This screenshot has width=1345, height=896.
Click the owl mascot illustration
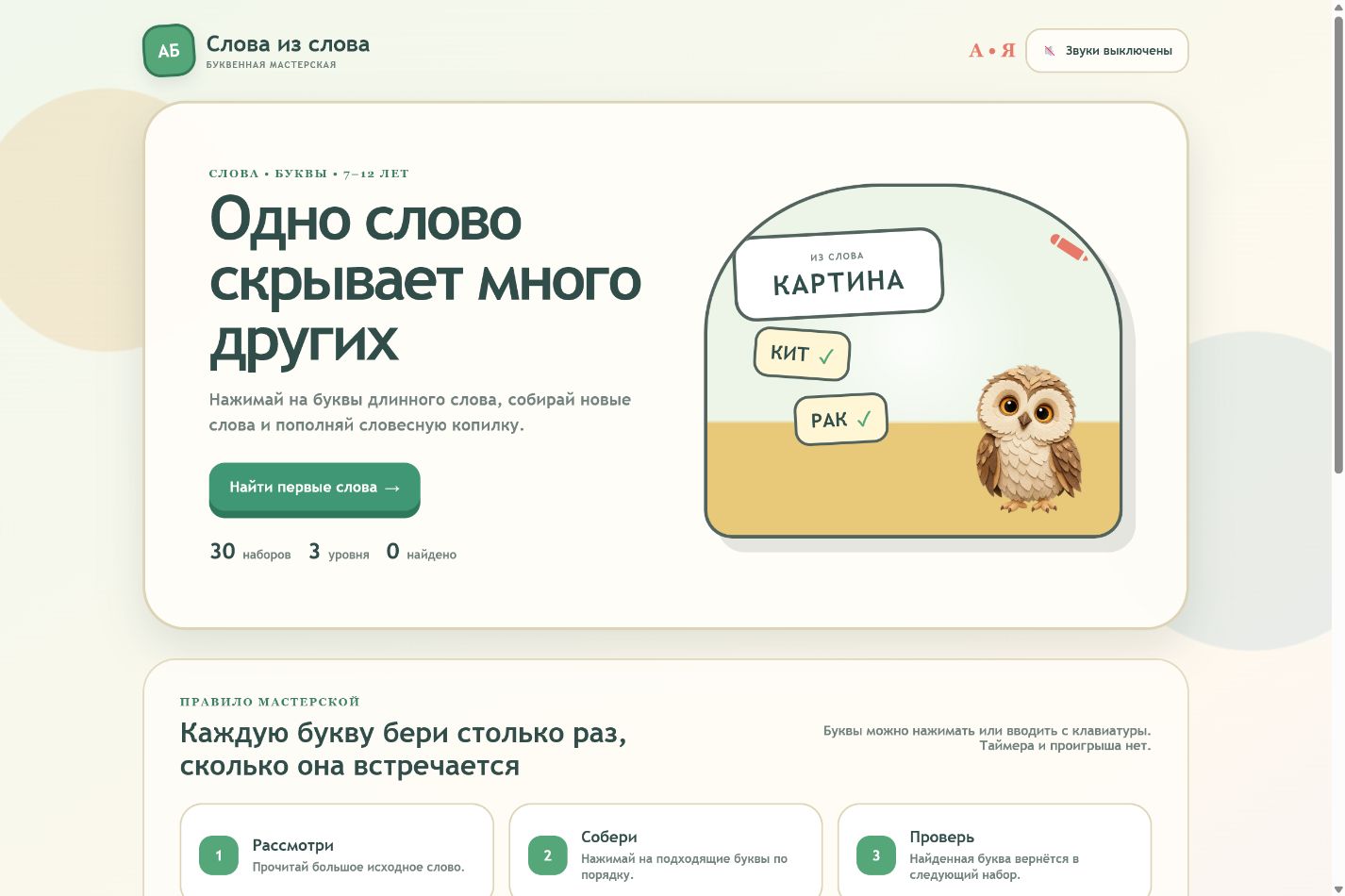point(1027,439)
